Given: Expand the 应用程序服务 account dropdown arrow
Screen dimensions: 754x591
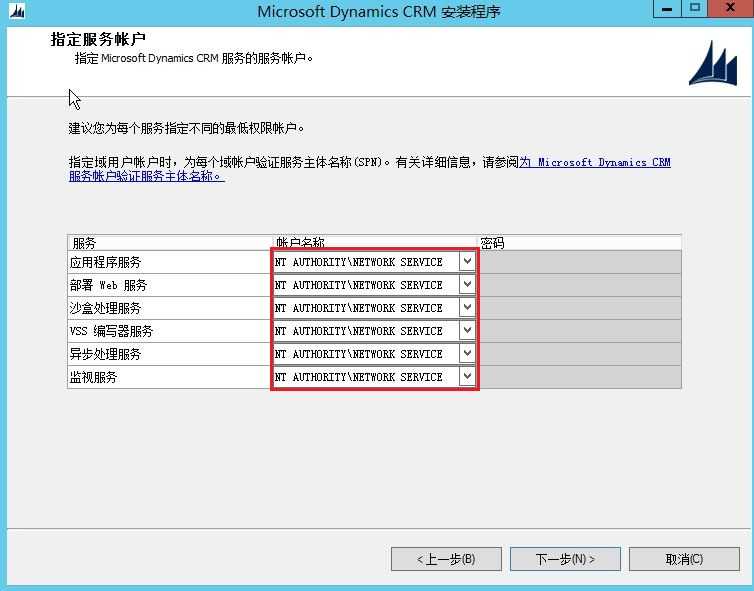Looking at the screenshot, I should click(x=467, y=262).
